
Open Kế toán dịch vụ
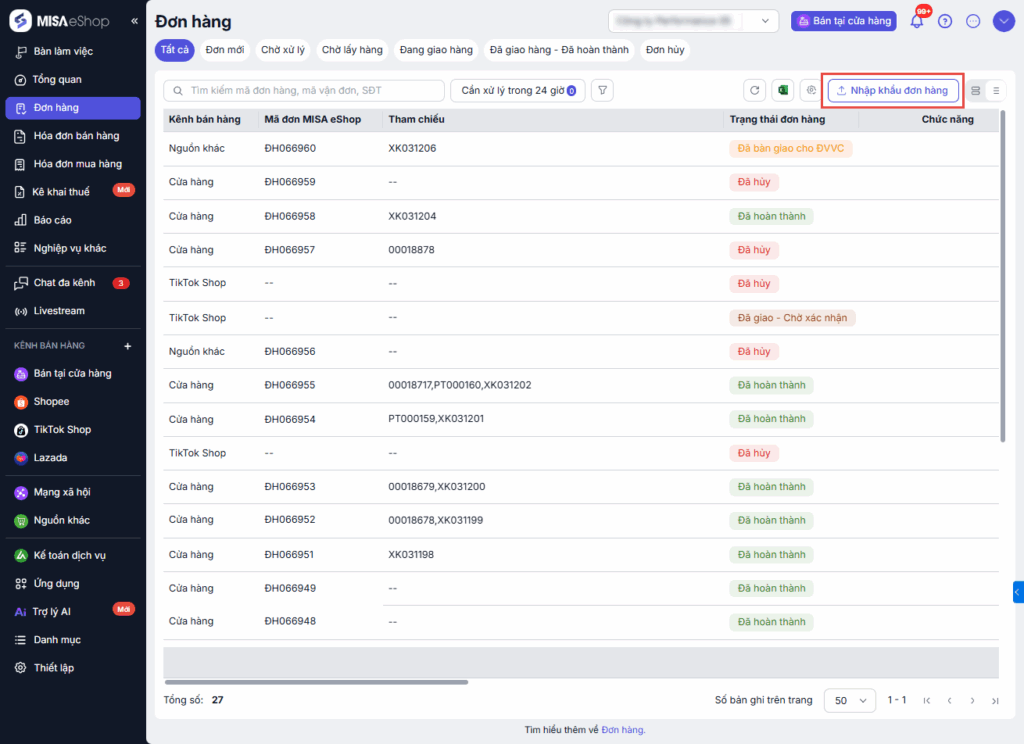(x=69, y=555)
